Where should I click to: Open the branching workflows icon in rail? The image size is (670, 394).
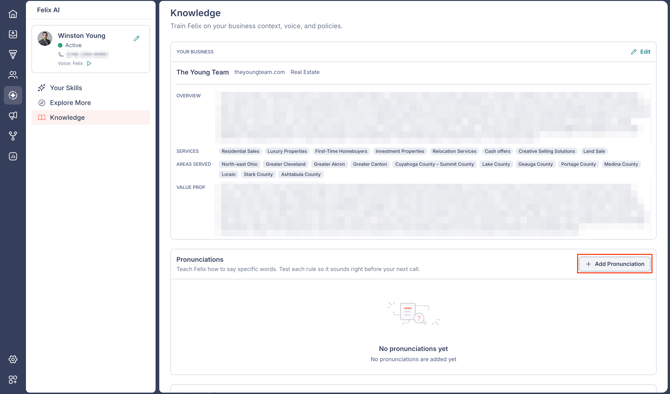tap(13, 136)
